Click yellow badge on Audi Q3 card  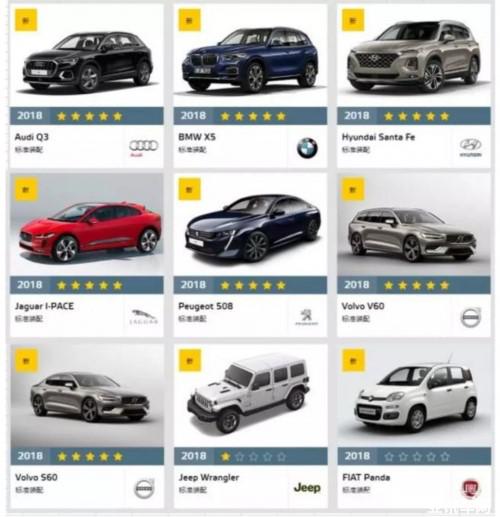pyautogui.click(x=26, y=20)
